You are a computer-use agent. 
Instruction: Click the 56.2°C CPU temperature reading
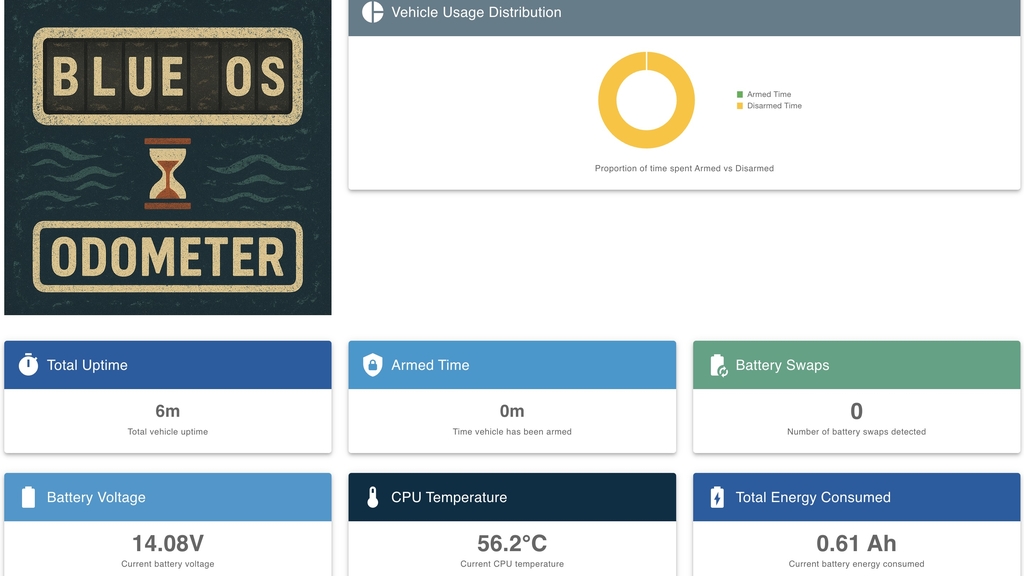512,543
